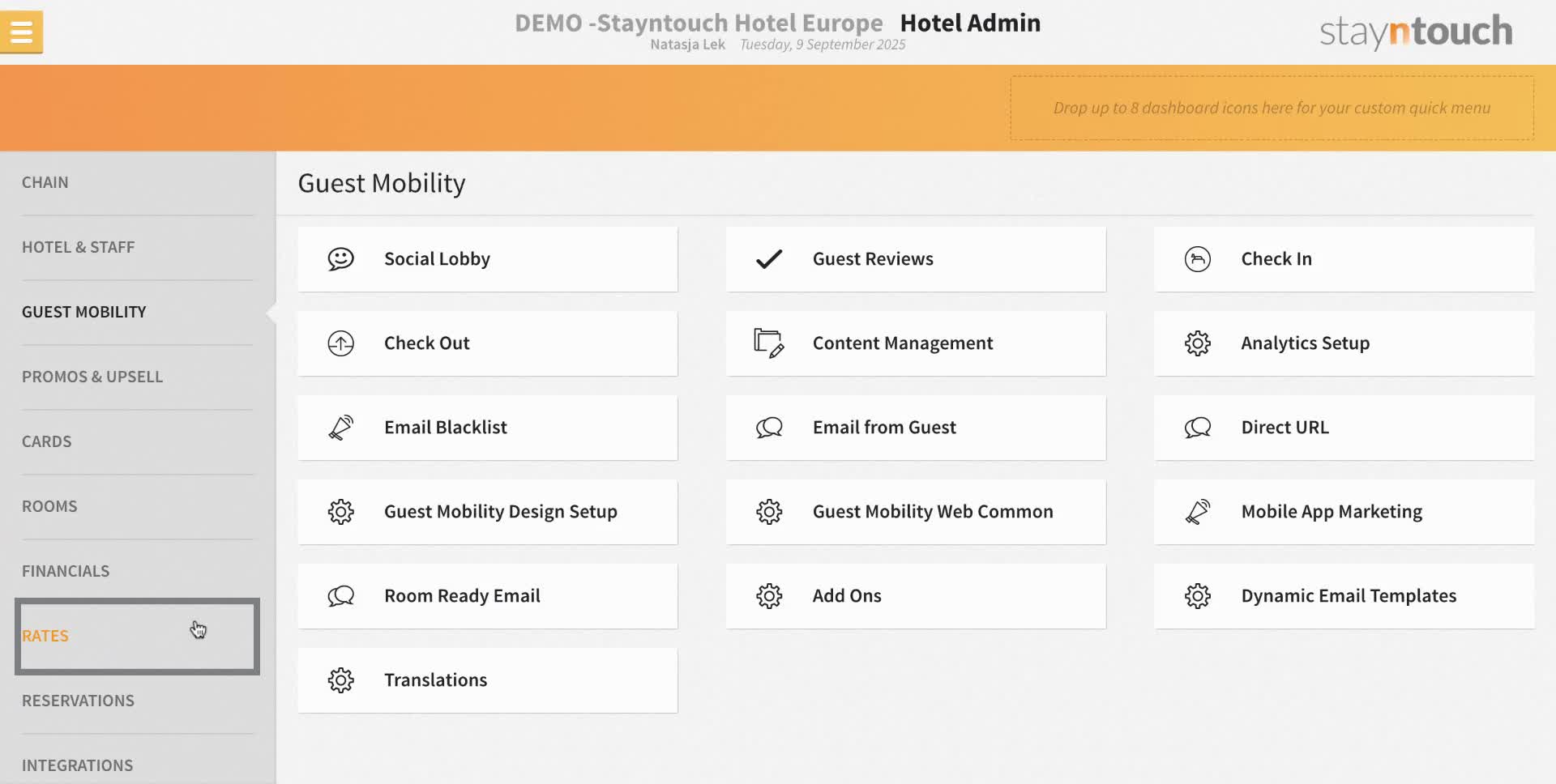Click DEMO -Stayntouch Hotel Europe name
Viewport: 1556px width, 784px height.
point(699,23)
